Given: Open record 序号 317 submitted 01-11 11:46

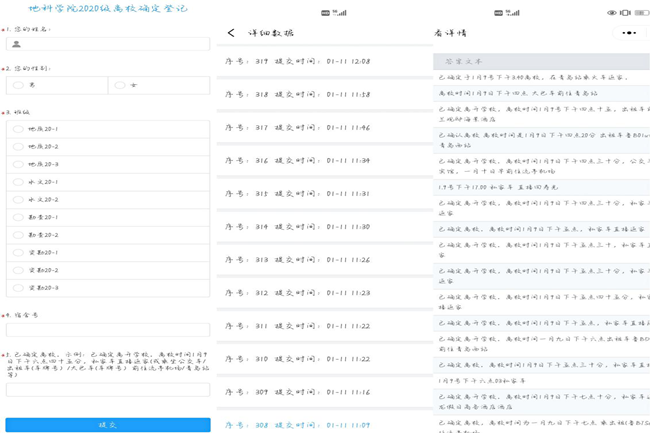Looking at the screenshot, I should (325, 128).
